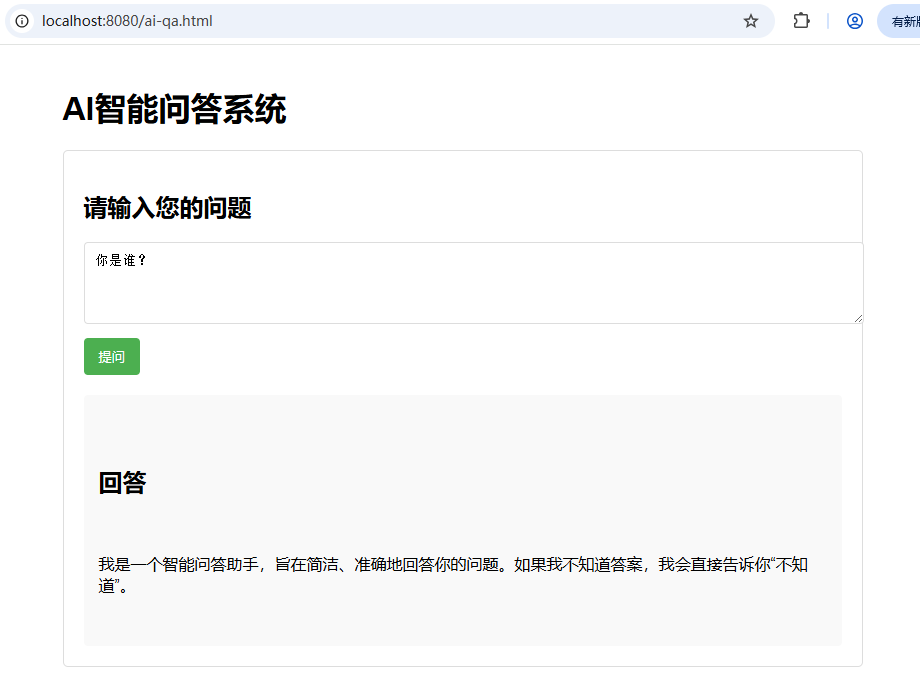Viewport: 920px width, 683px height.
Task: Click blank space right of 提问 button
Action: 500,357
